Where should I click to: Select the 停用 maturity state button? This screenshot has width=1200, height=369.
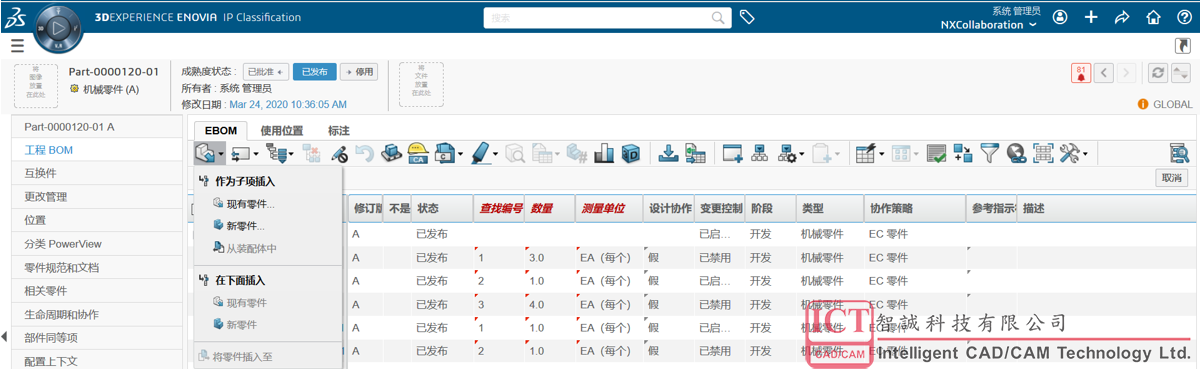[x=360, y=72]
